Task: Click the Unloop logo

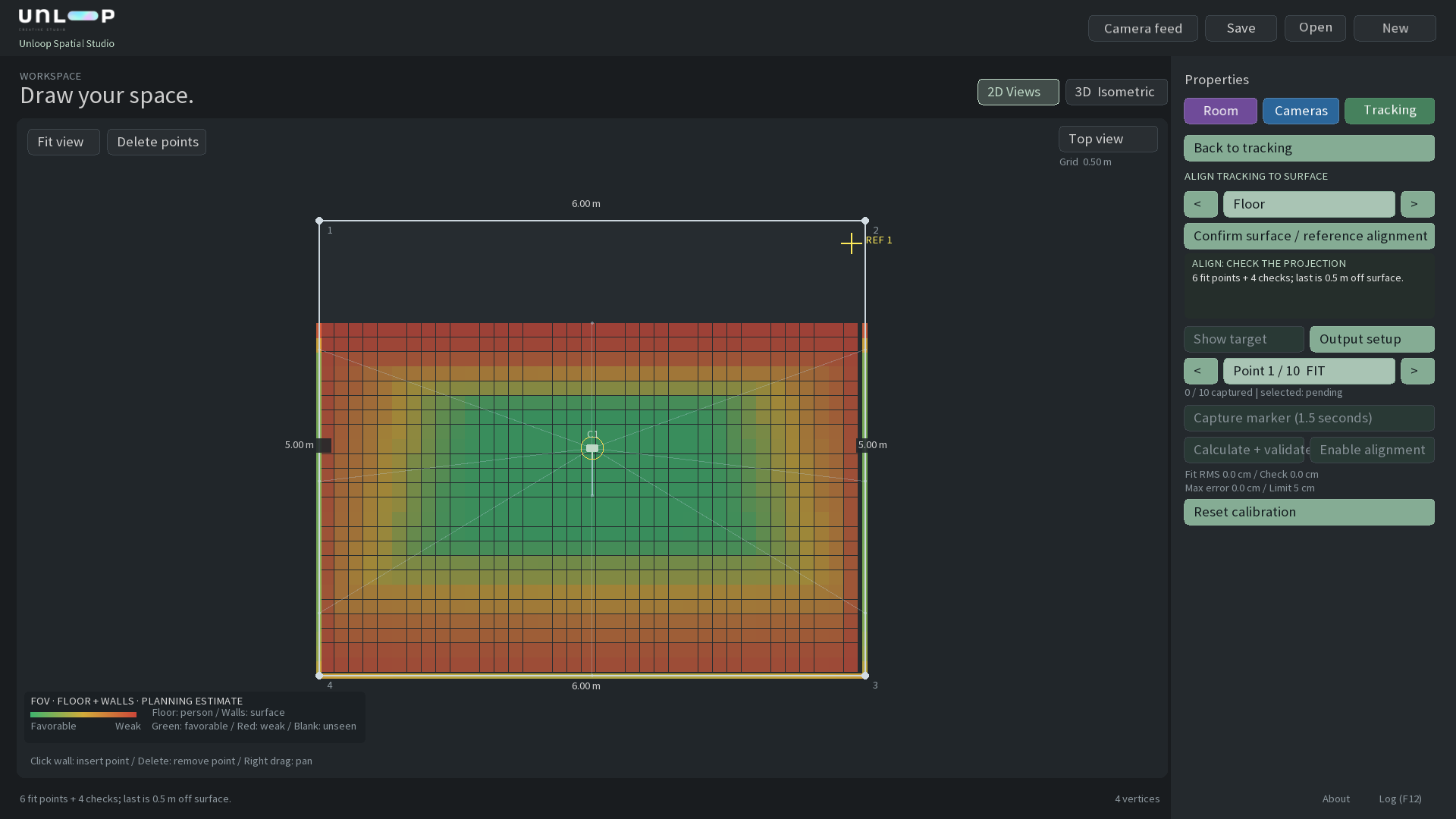Action: (67, 18)
